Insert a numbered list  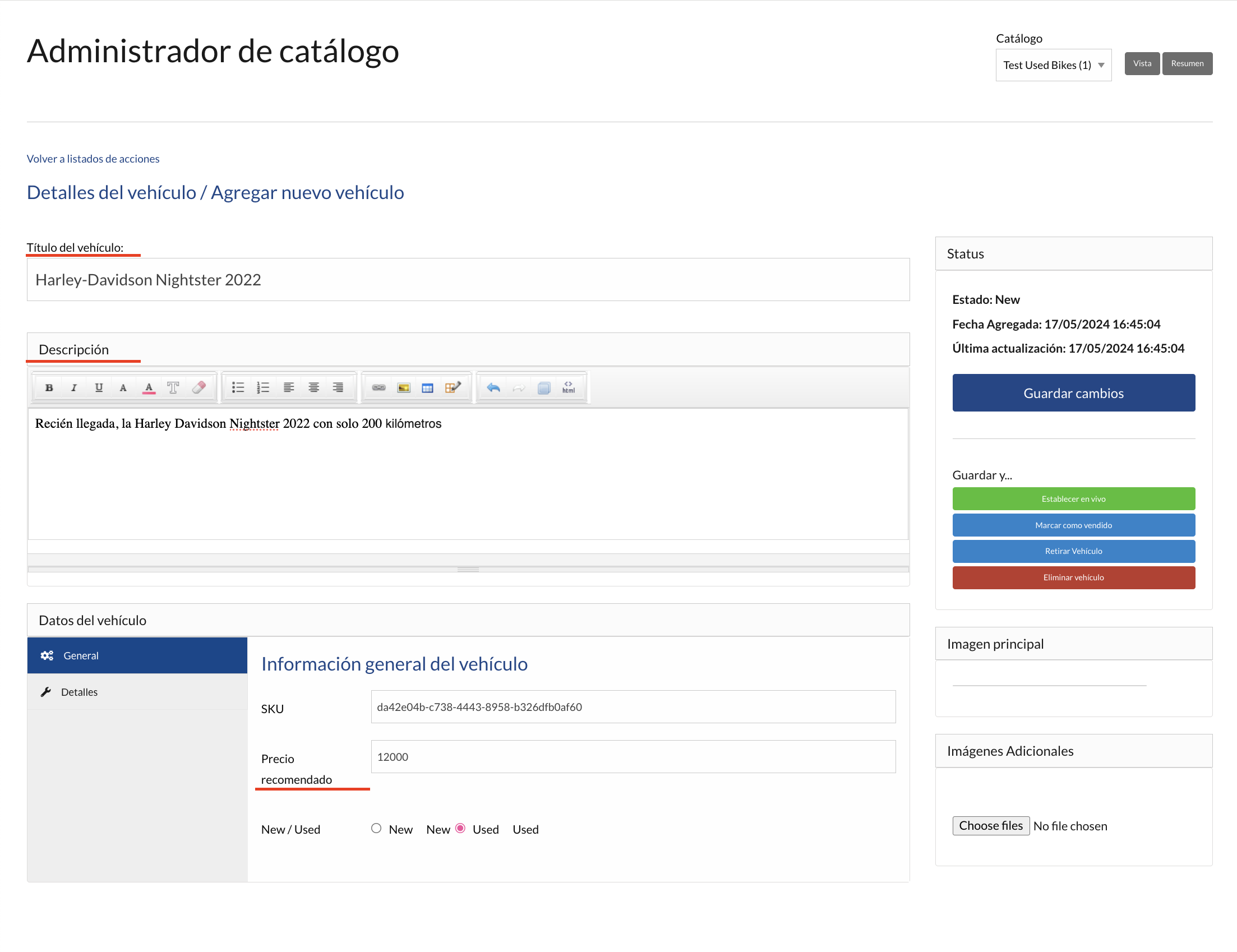(263, 388)
